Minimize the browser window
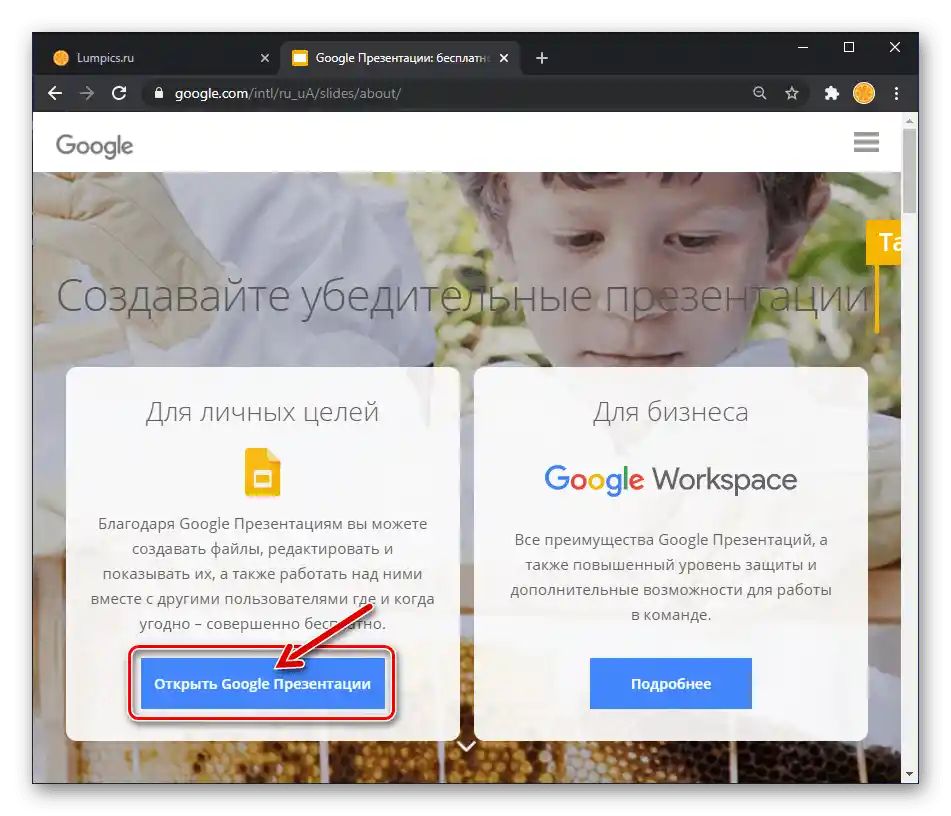 [803, 47]
